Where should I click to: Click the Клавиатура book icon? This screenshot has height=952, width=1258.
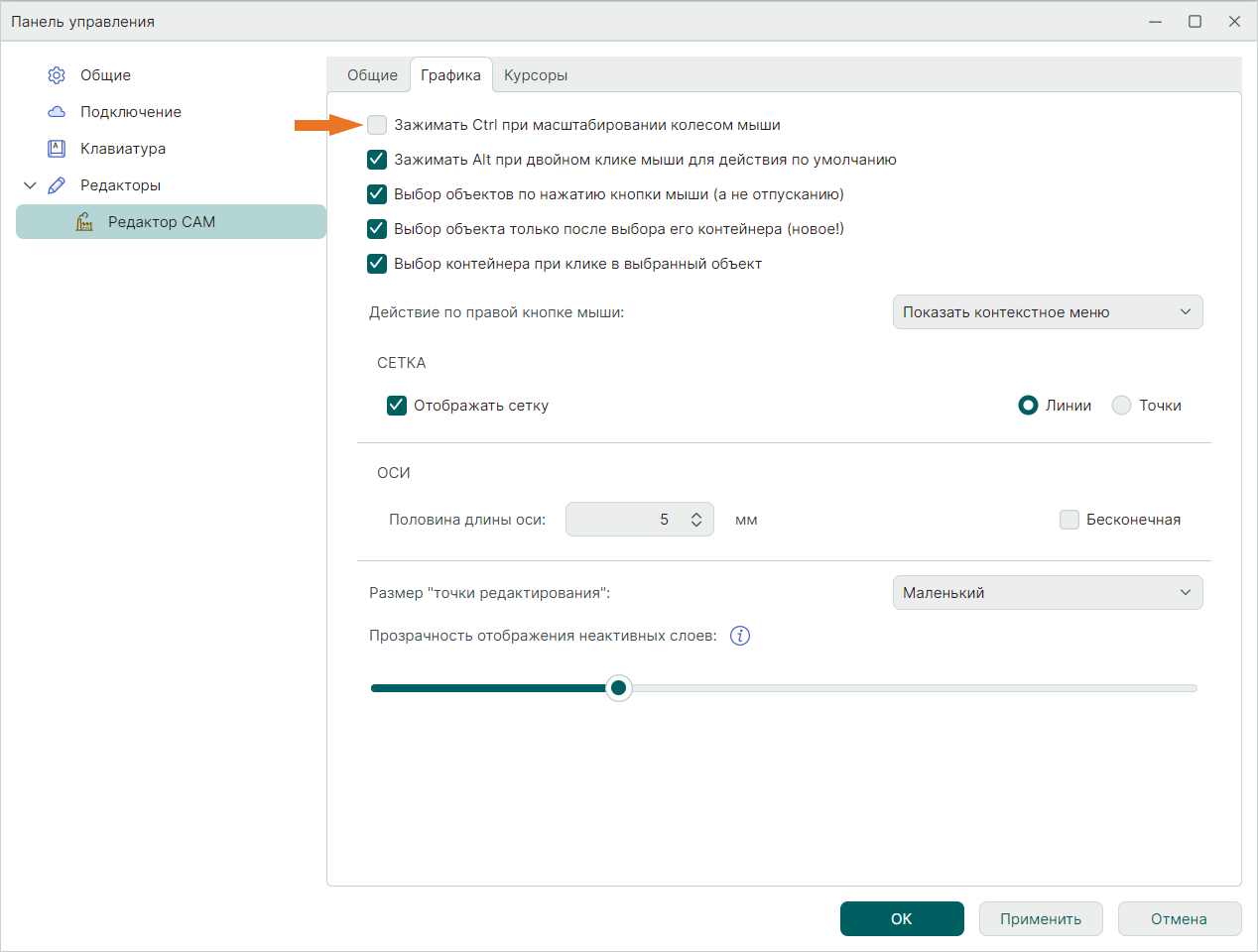point(57,149)
